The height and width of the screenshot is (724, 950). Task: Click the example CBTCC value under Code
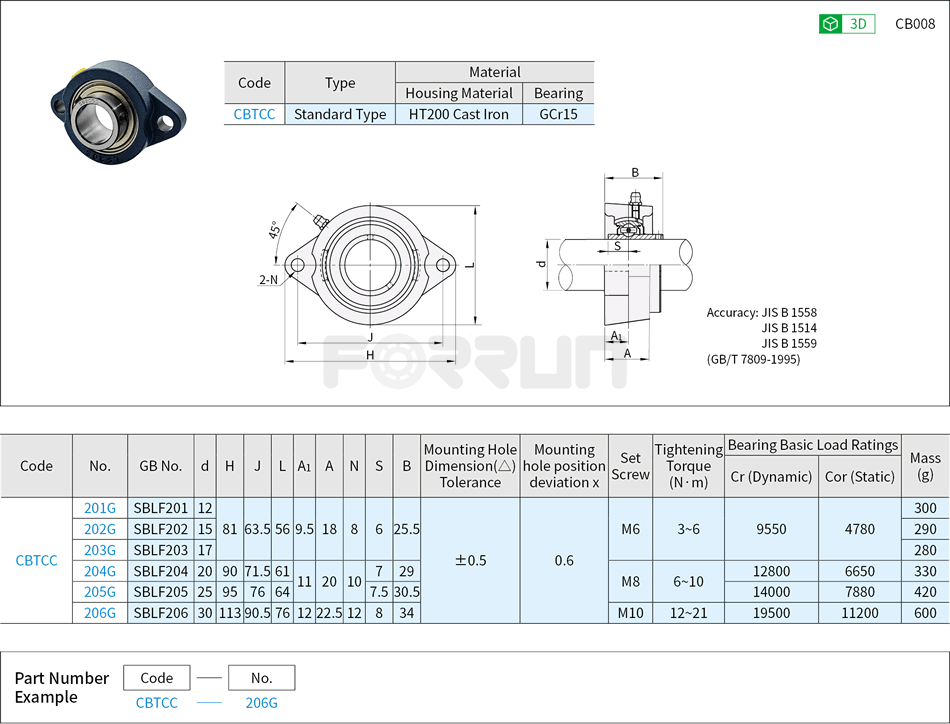pyautogui.click(x=156, y=703)
